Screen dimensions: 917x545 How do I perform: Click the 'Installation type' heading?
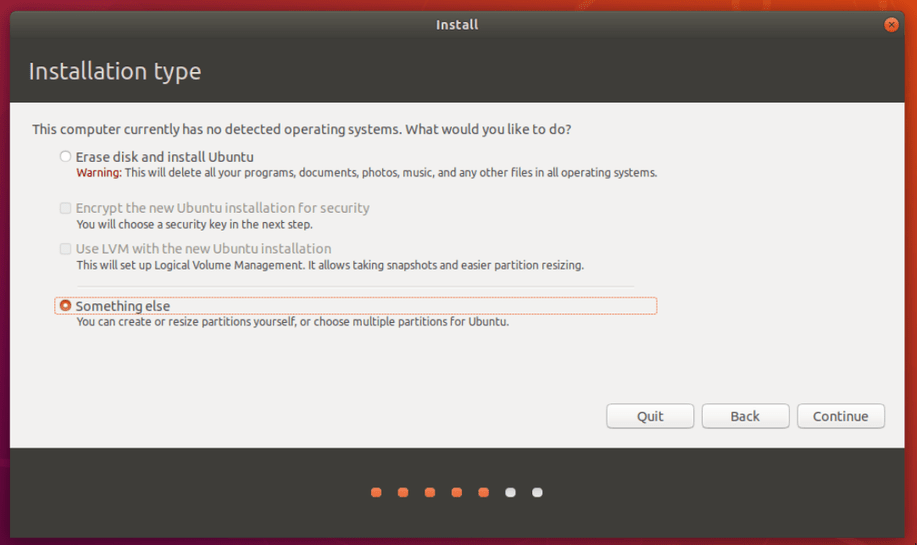click(x=115, y=71)
